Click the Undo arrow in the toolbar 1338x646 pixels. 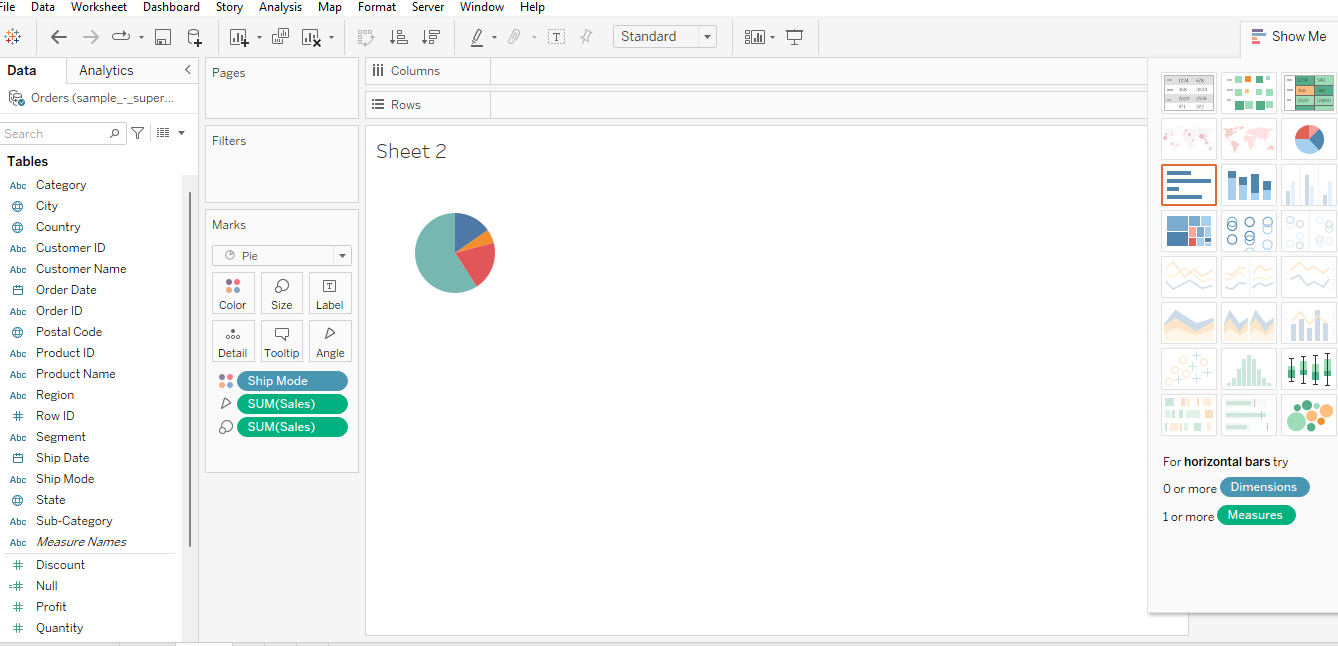[x=59, y=36]
